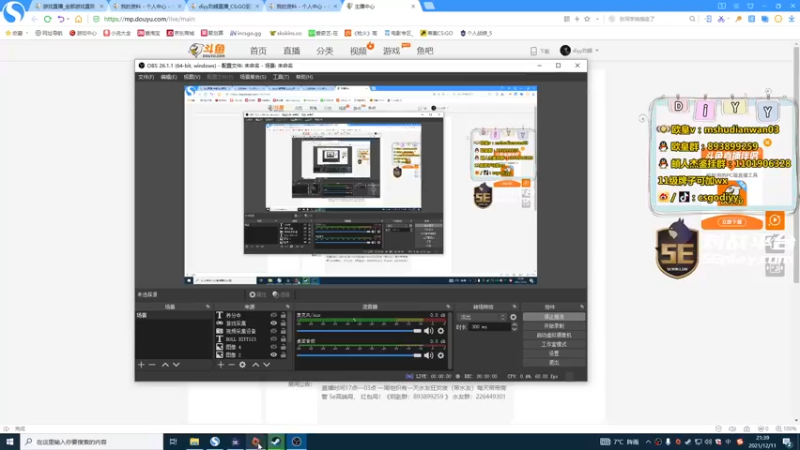The width and height of the screenshot is (800, 450).
Task: Open Sogou browser from taskbar
Action: coord(215,441)
